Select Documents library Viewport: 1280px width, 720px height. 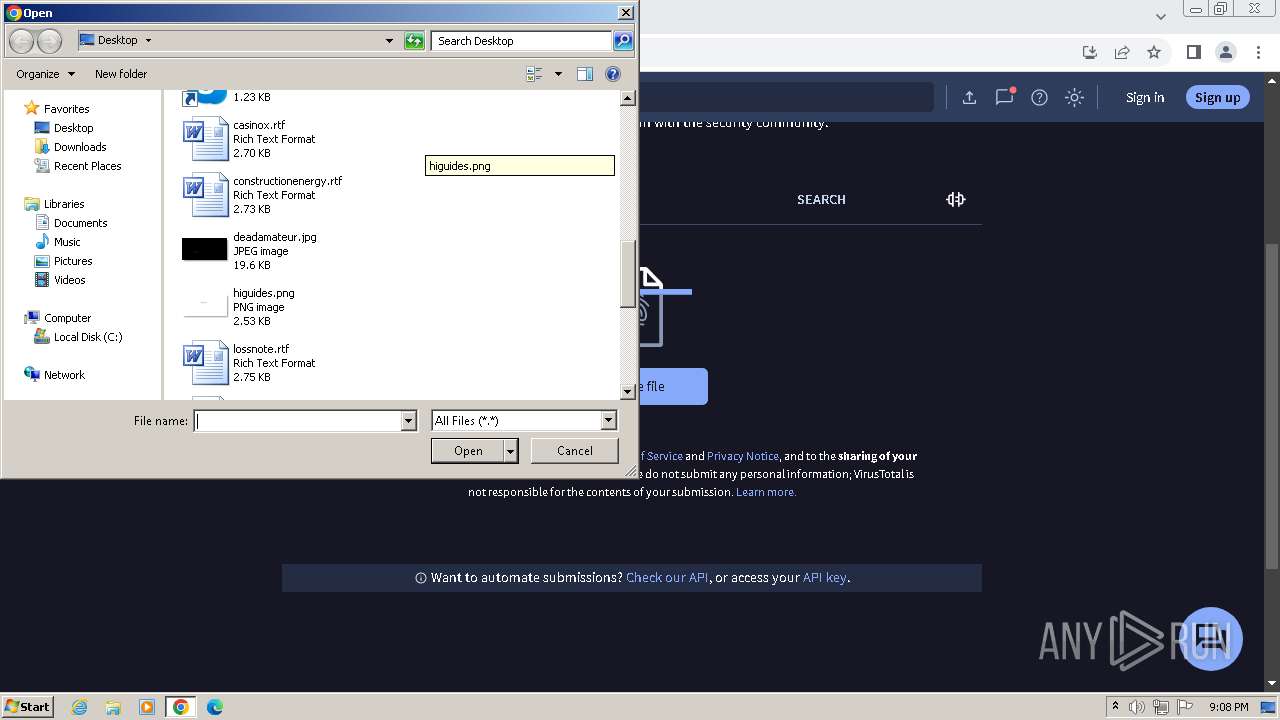click(80, 223)
